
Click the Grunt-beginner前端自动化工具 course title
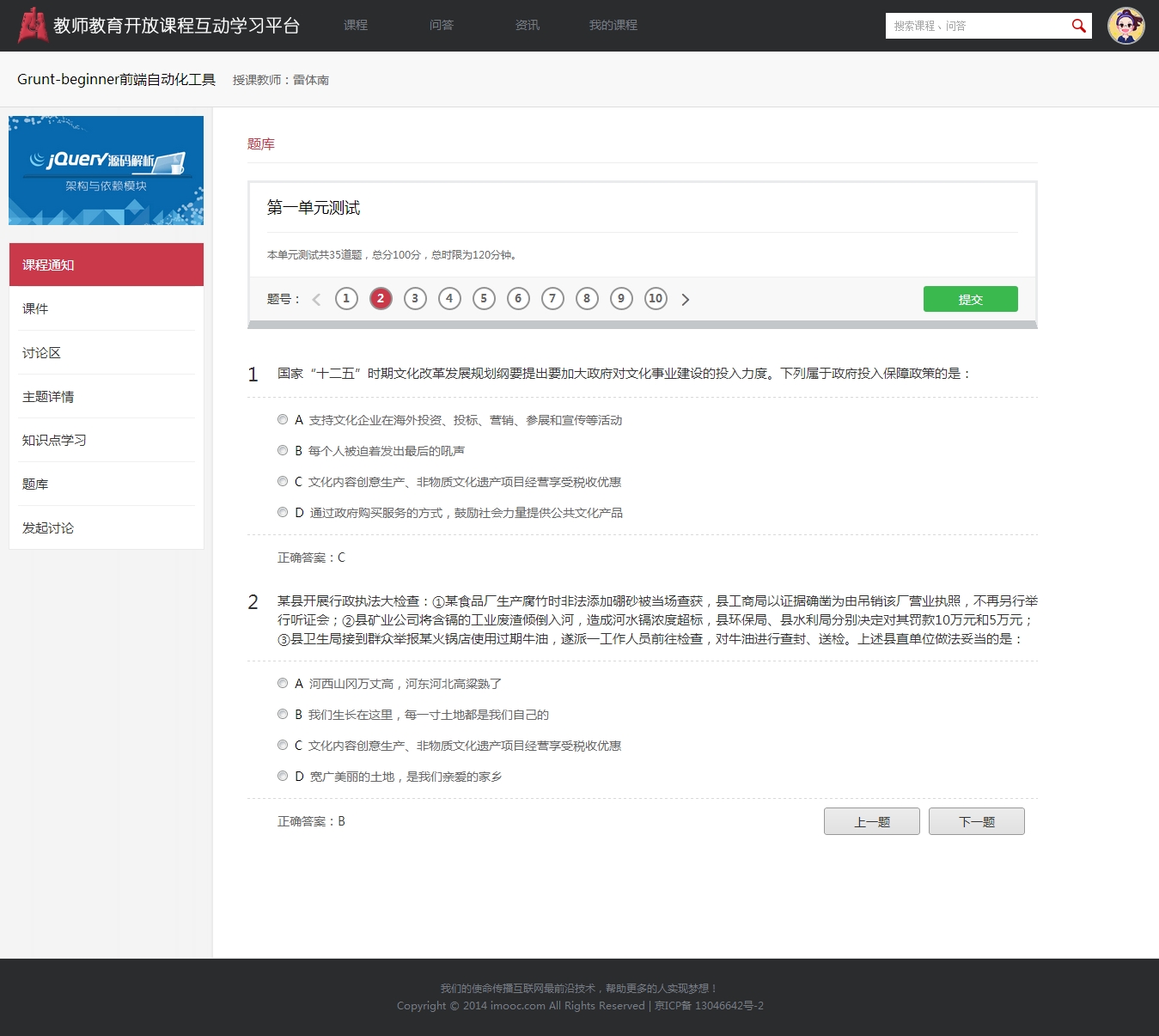click(116, 79)
